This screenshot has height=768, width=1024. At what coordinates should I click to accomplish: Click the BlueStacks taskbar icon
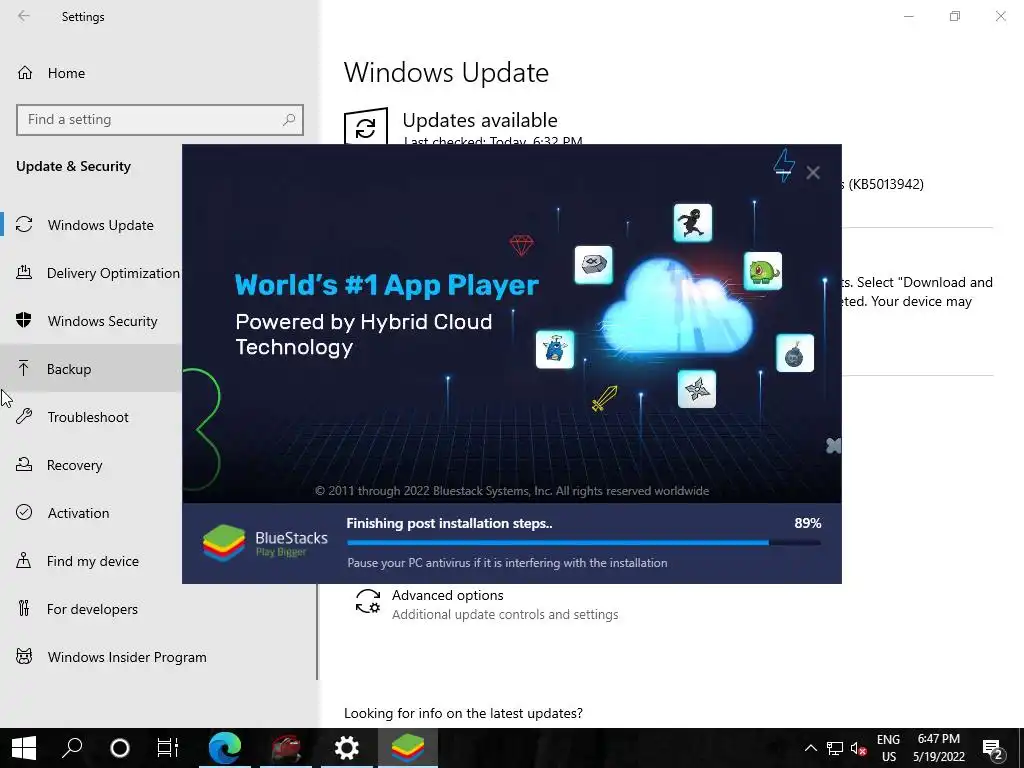coord(408,748)
